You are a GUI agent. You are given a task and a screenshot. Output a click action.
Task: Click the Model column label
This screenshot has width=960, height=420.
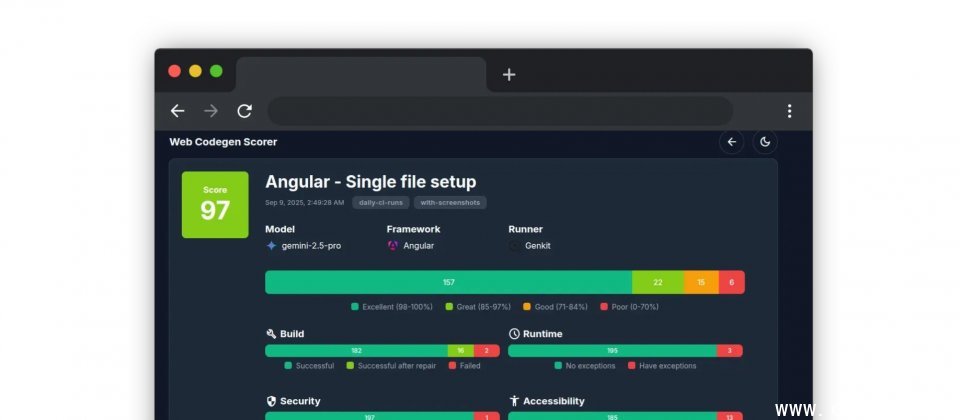tap(280, 229)
